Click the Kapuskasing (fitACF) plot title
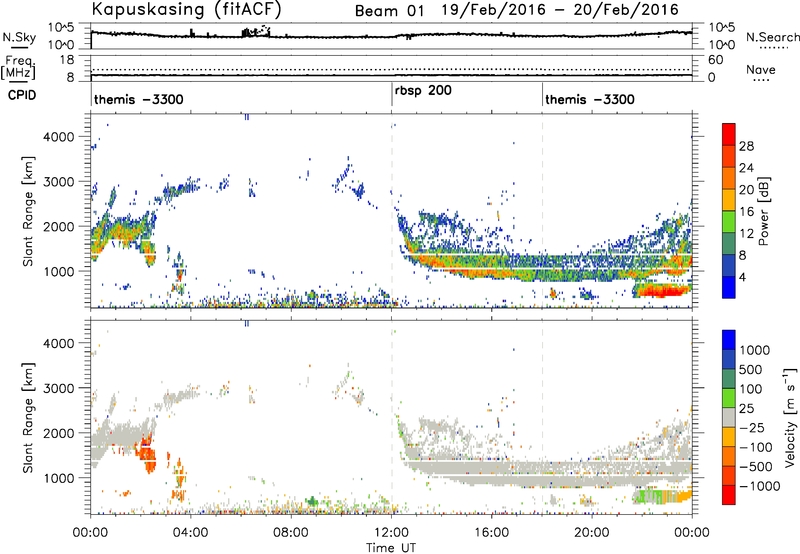This screenshot has width=800, height=554. point(186,9)
